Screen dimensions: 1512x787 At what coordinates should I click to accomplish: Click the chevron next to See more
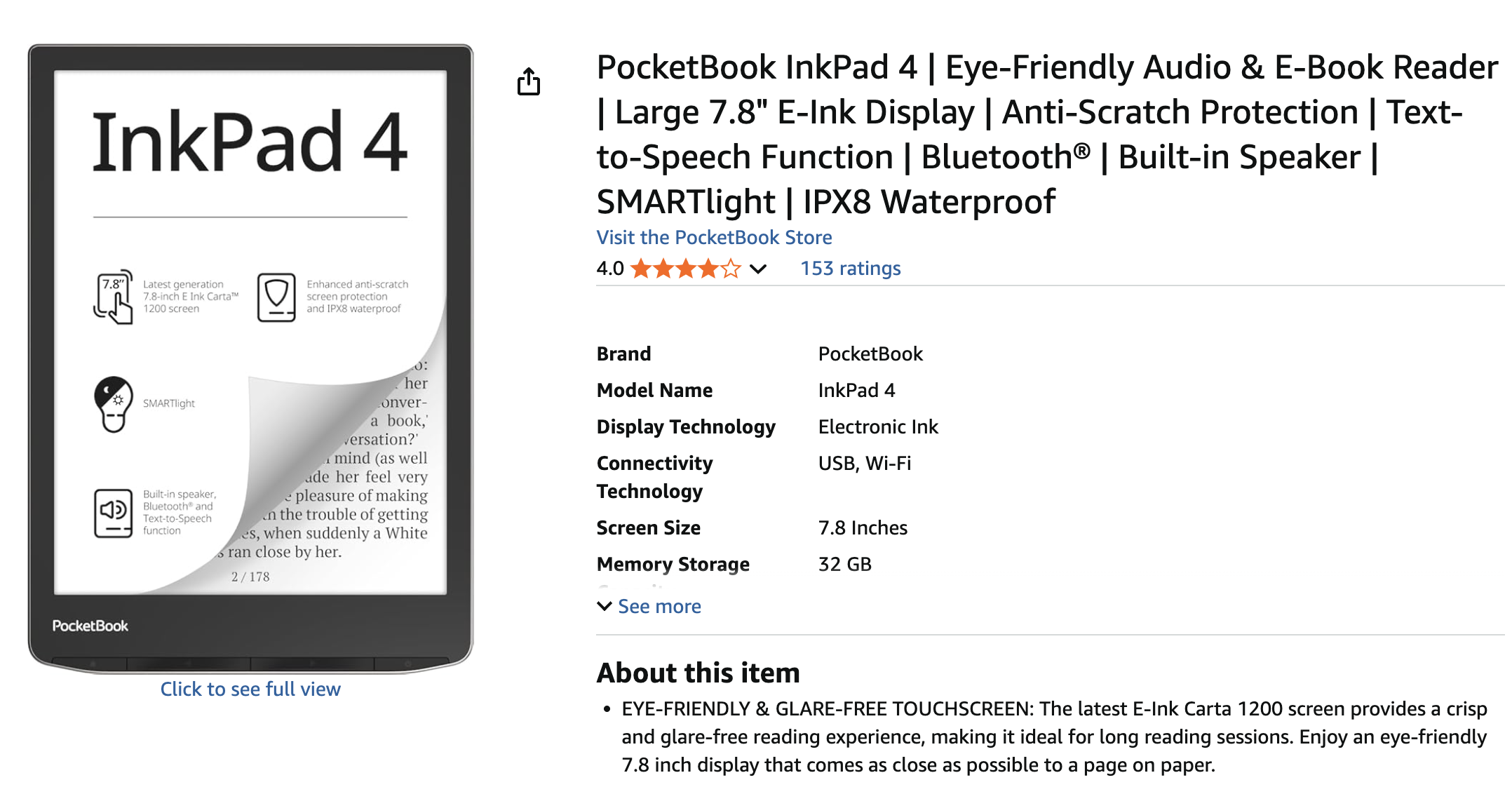point(604,606)
